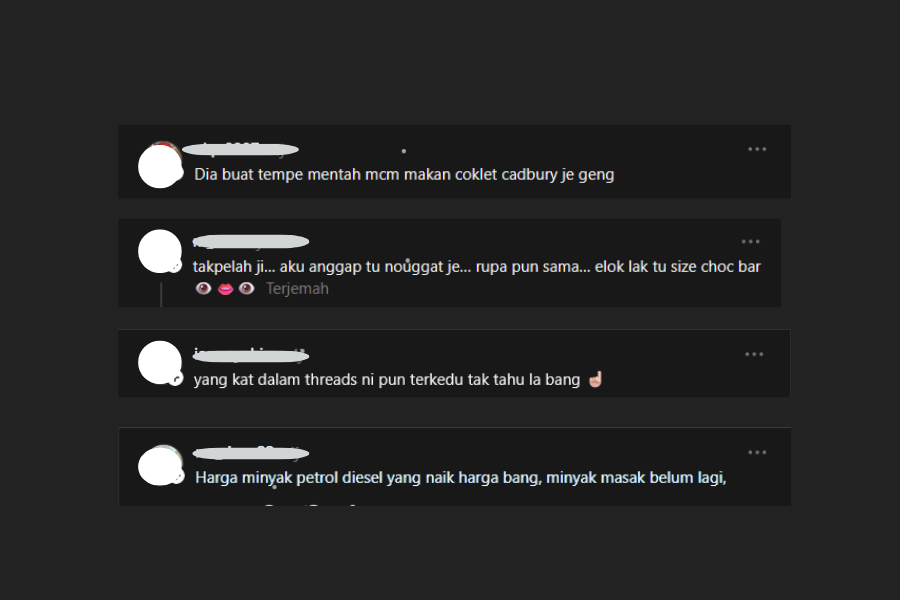Screen dimensions: 900x600
Task: Translate the nouggat comment via Terjemah
Action: pyautogui.click(x=297, y=288)
